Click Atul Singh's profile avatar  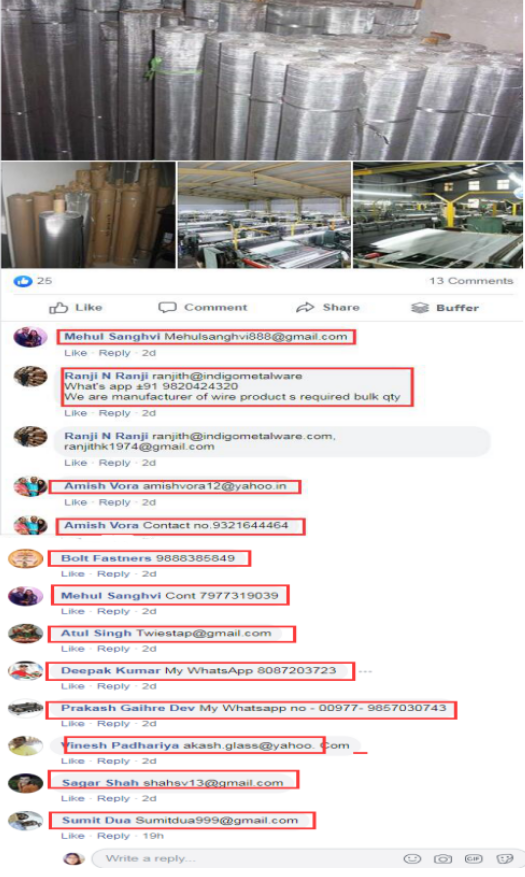(26, 634)
